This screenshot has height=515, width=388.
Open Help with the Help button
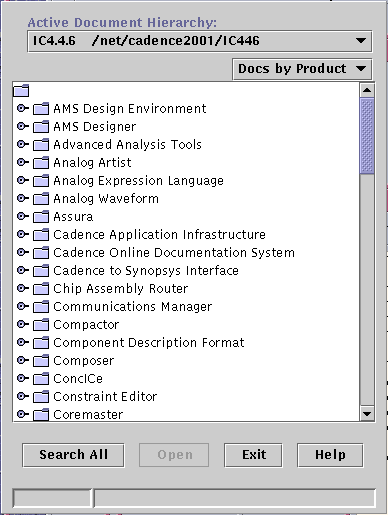pyautogui.click(x=330, y=455)
